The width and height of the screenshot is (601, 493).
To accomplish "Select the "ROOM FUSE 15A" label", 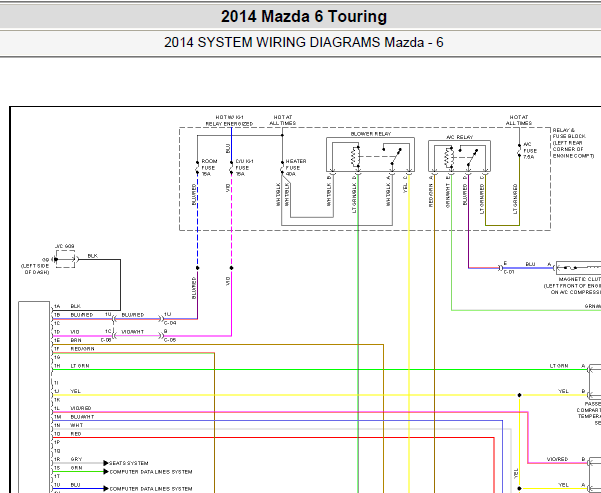I will [x=209, y=168].
